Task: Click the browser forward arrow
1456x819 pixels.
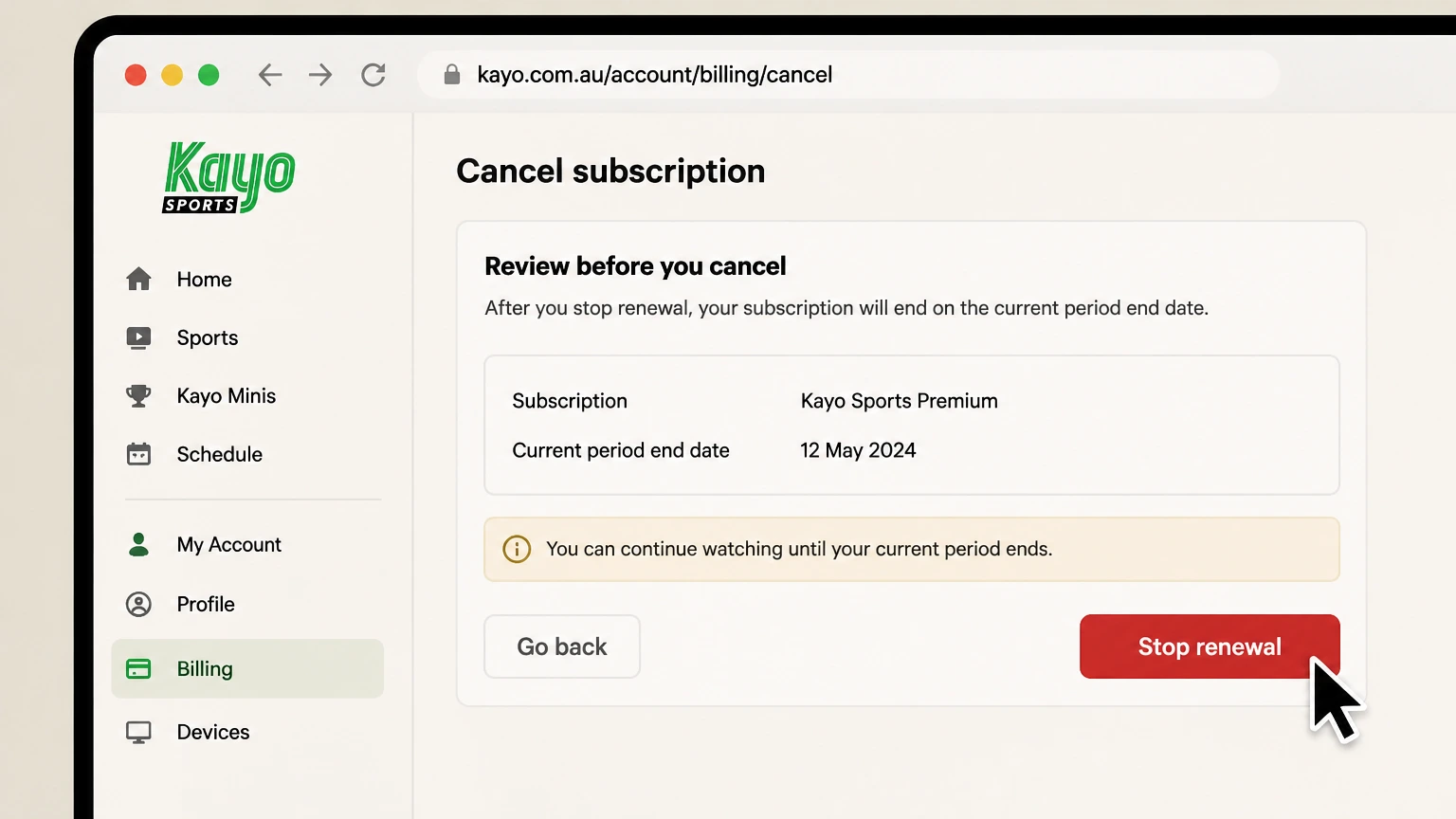Action: click(320, 75)
